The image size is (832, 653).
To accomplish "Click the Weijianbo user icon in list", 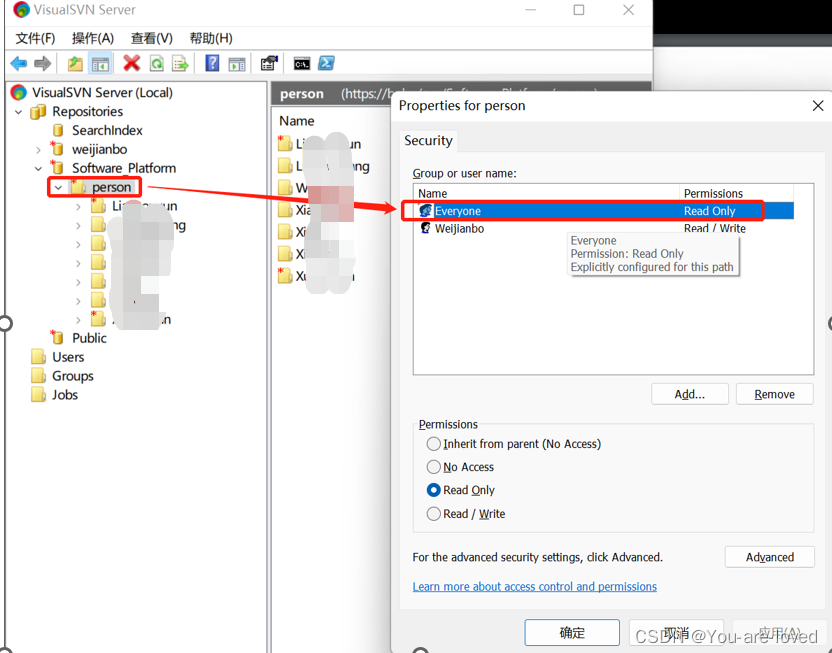I will (426, 228).
